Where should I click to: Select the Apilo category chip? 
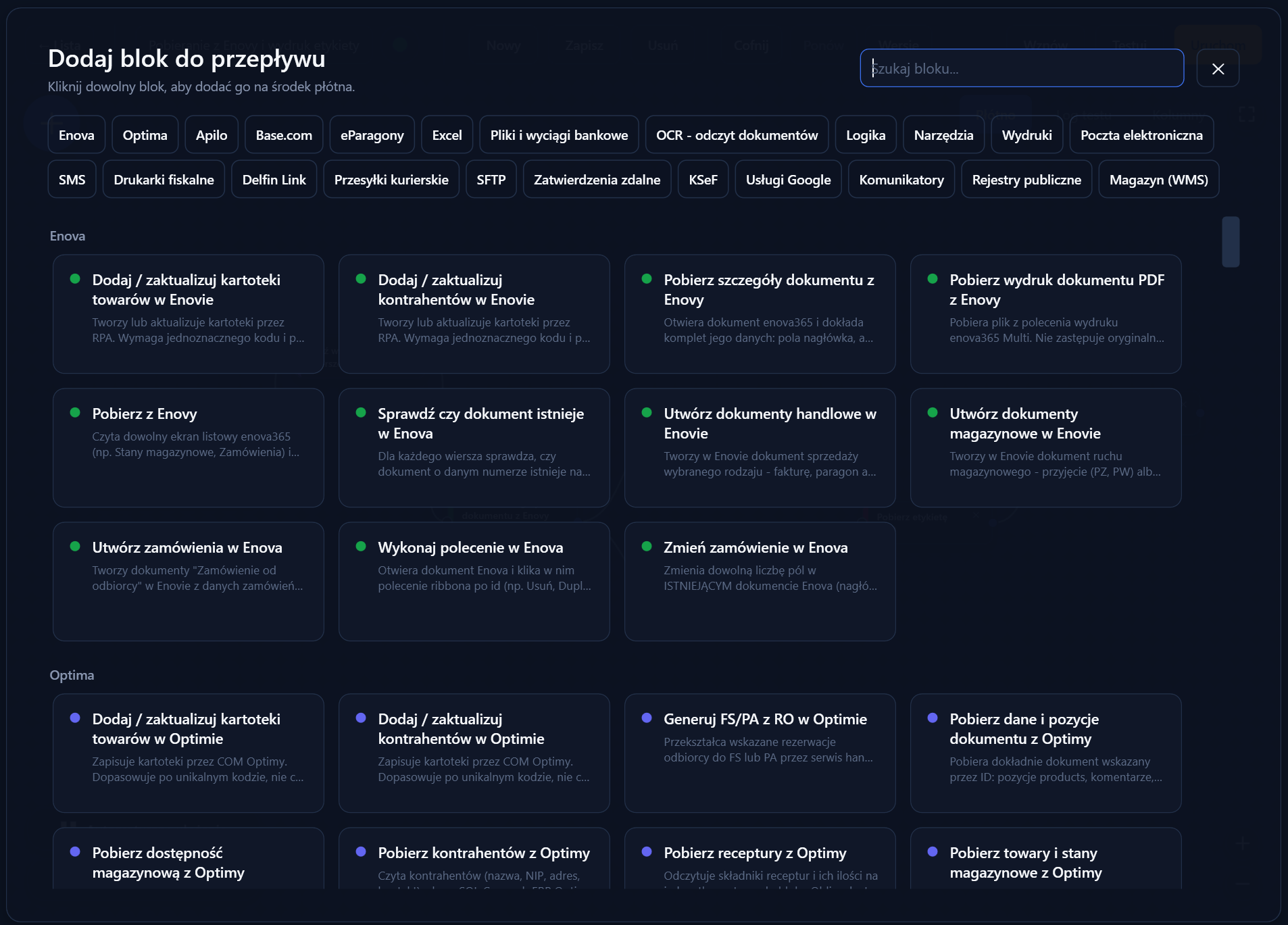(212, 135)
